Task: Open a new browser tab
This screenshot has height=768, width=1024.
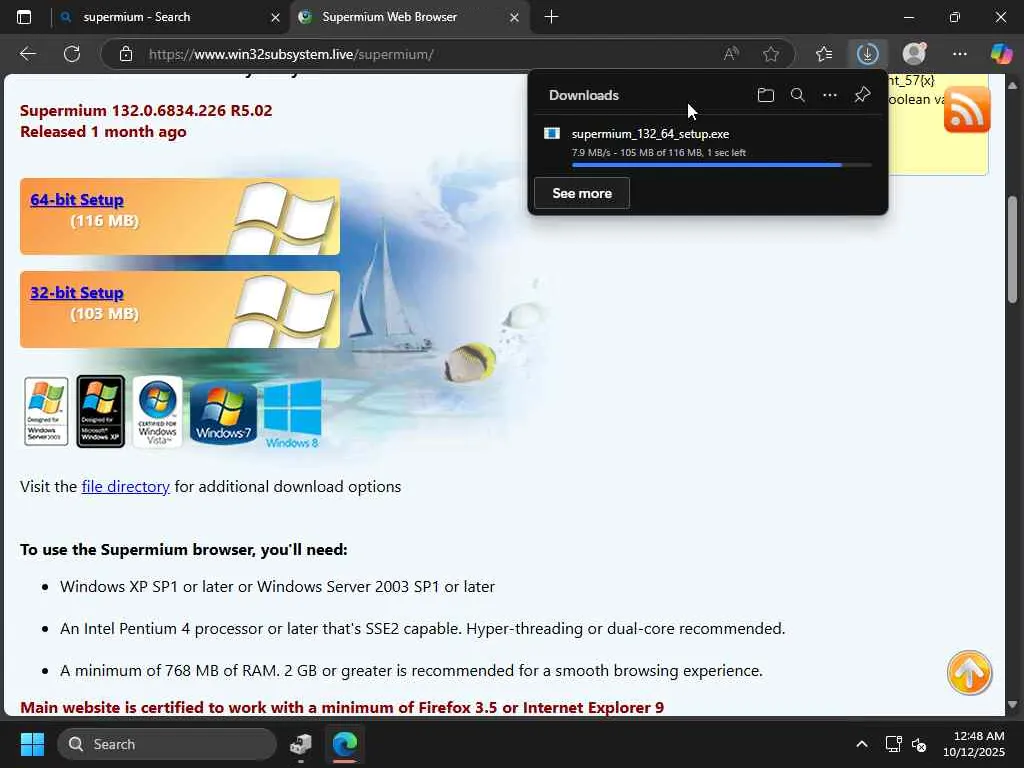Action: pos(551,17)
